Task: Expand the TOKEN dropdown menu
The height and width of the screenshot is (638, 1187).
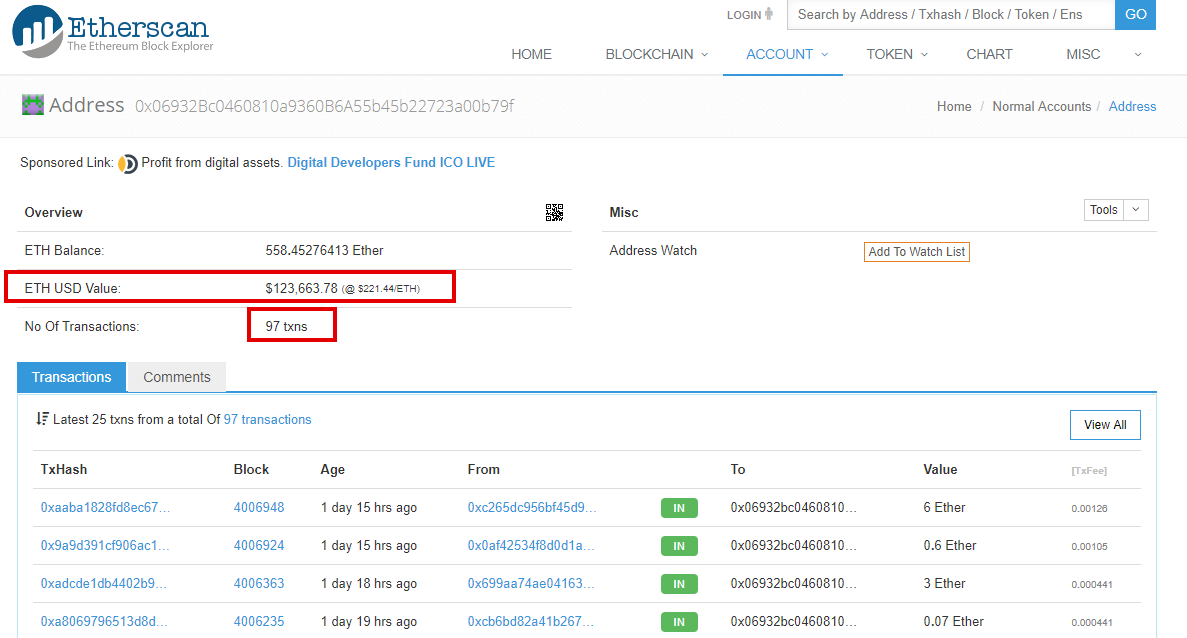Action: (x=897, y=54)
